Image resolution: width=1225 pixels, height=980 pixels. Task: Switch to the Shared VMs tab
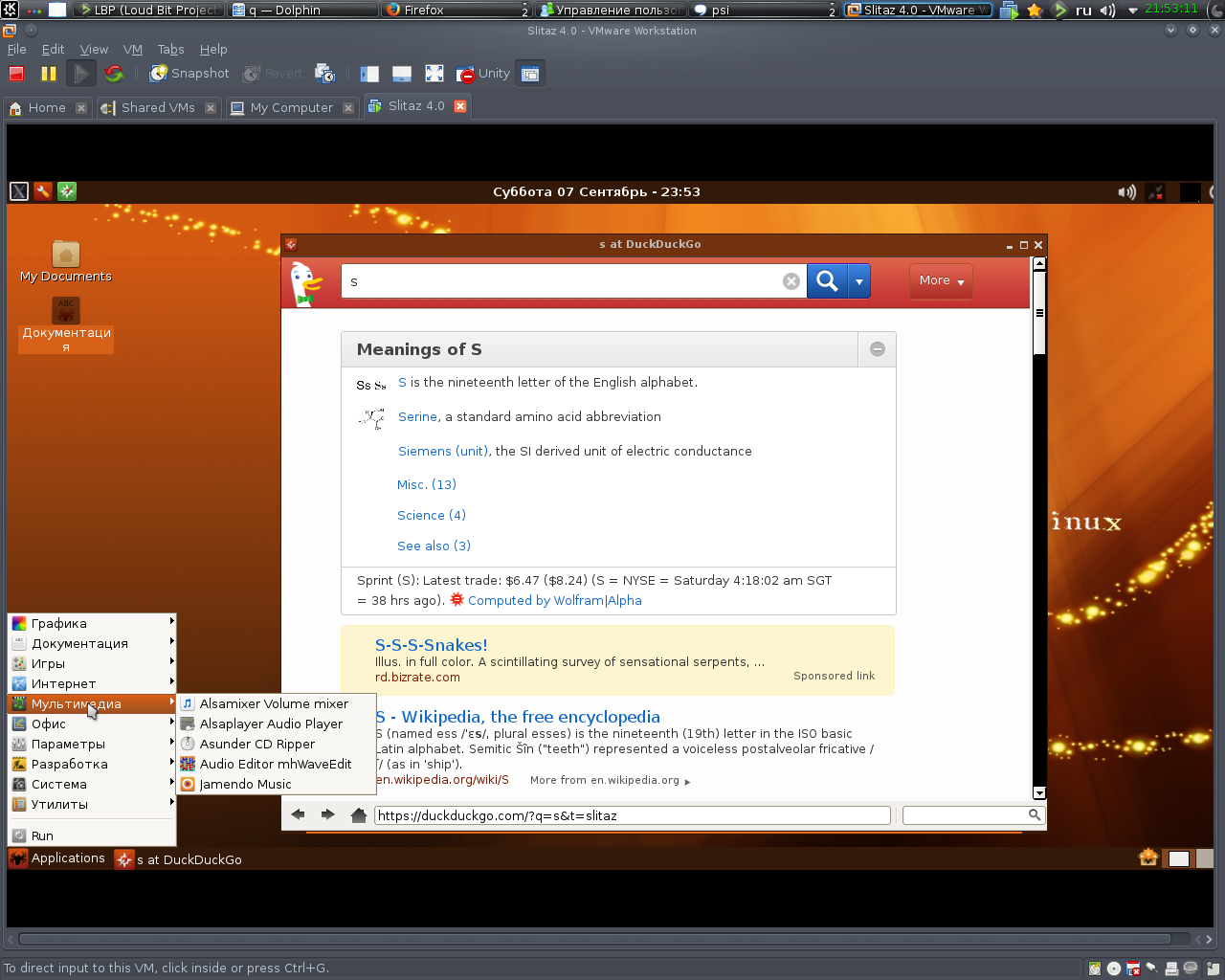(x=158, y=108)
